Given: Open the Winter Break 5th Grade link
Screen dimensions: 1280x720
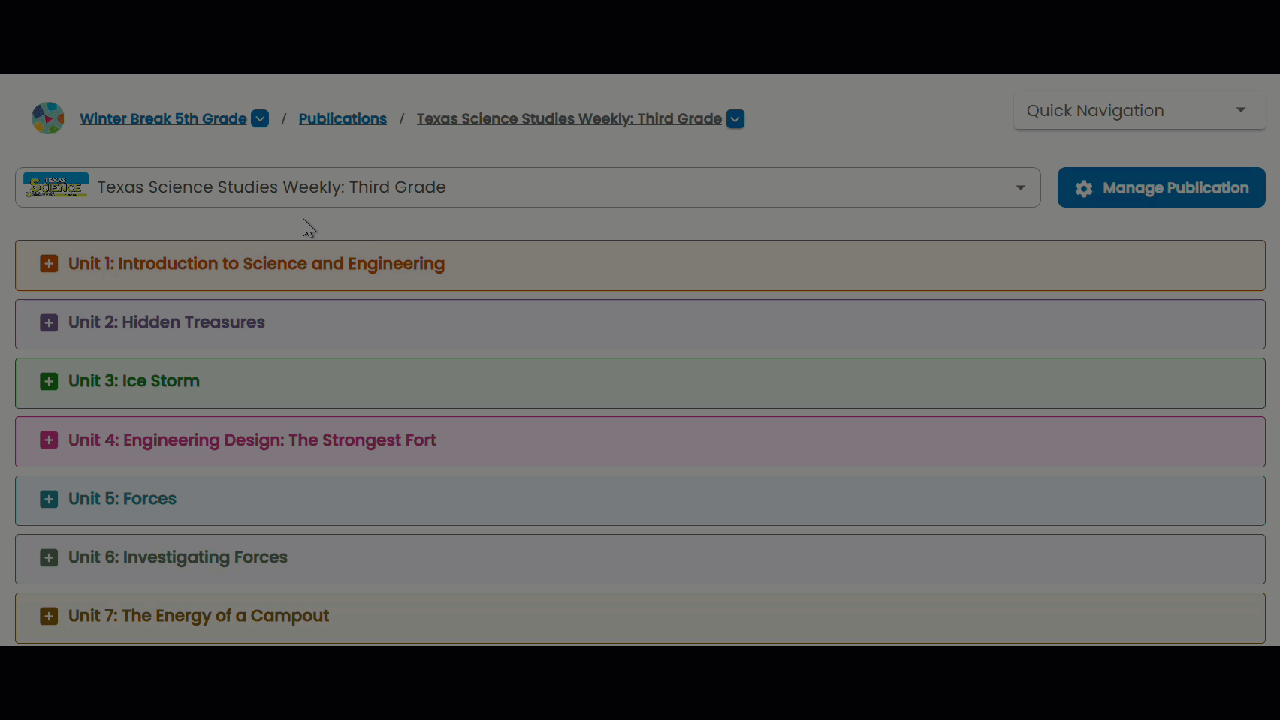Looking at the screenshot, I should [x=163, y=119].
